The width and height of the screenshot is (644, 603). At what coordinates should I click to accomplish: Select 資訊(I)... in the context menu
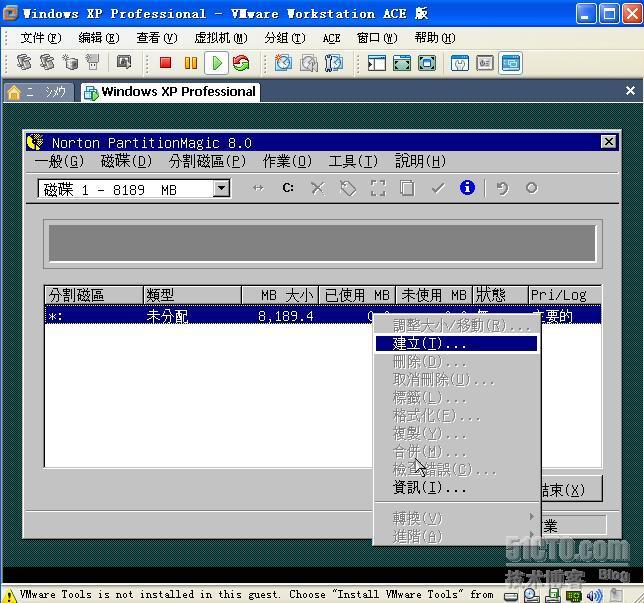(x=456, y=488)
